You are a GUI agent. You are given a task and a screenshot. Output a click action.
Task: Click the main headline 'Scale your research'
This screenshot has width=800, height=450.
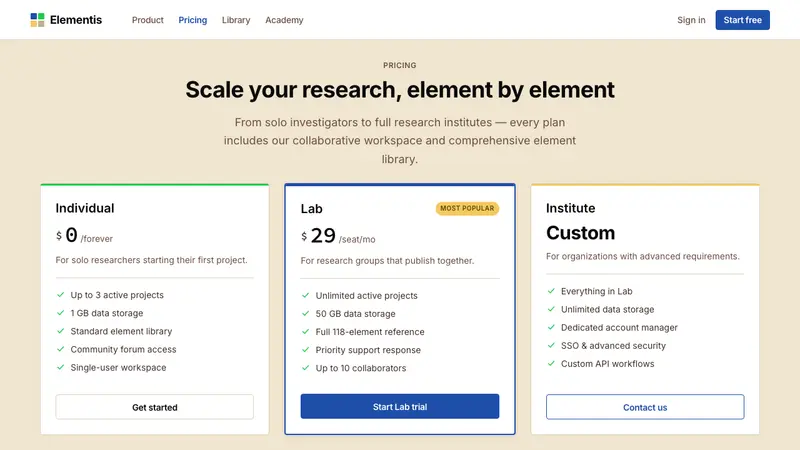(x=400, y=90)
